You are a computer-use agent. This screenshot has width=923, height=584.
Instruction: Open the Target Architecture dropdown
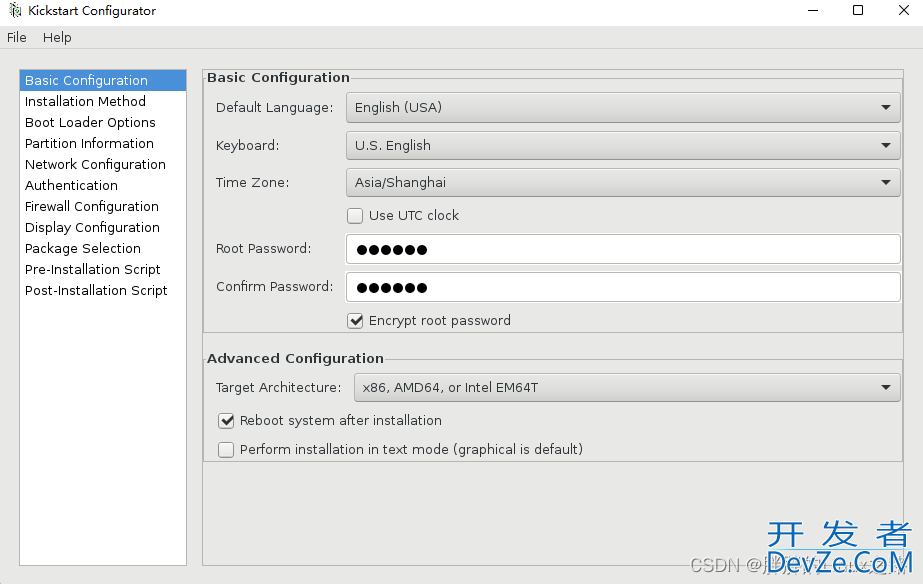(x=627, y=387)
